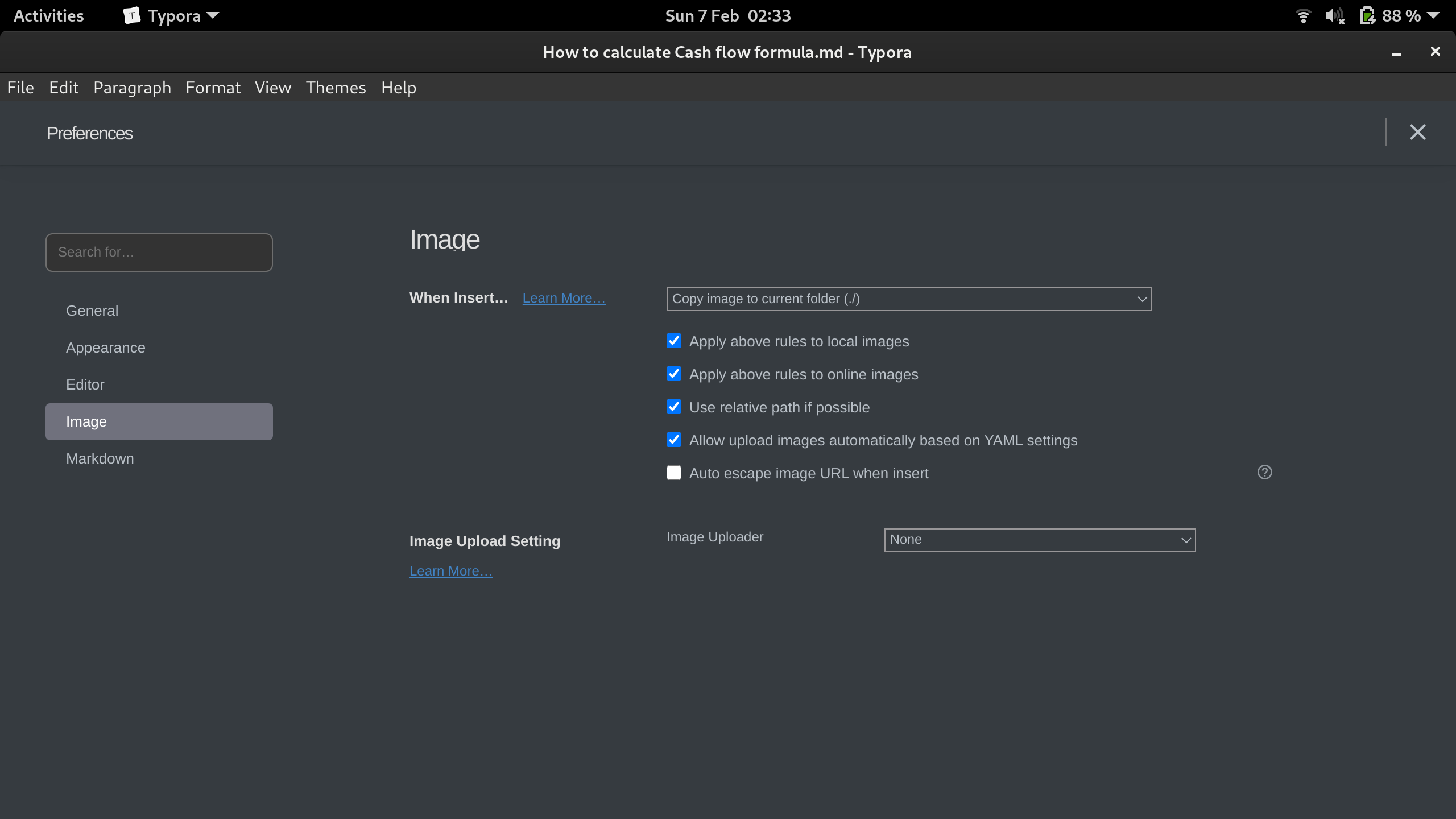Viewport: 1456px width, 819px height.
Task: Click the help question mark icon
Action: point(1264,472)
